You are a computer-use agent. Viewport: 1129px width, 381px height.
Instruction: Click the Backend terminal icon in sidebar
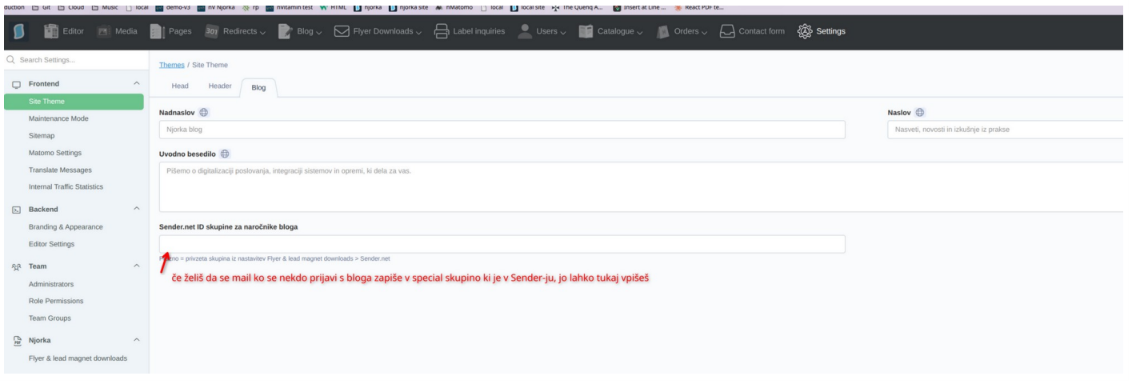tap(17, 210)
